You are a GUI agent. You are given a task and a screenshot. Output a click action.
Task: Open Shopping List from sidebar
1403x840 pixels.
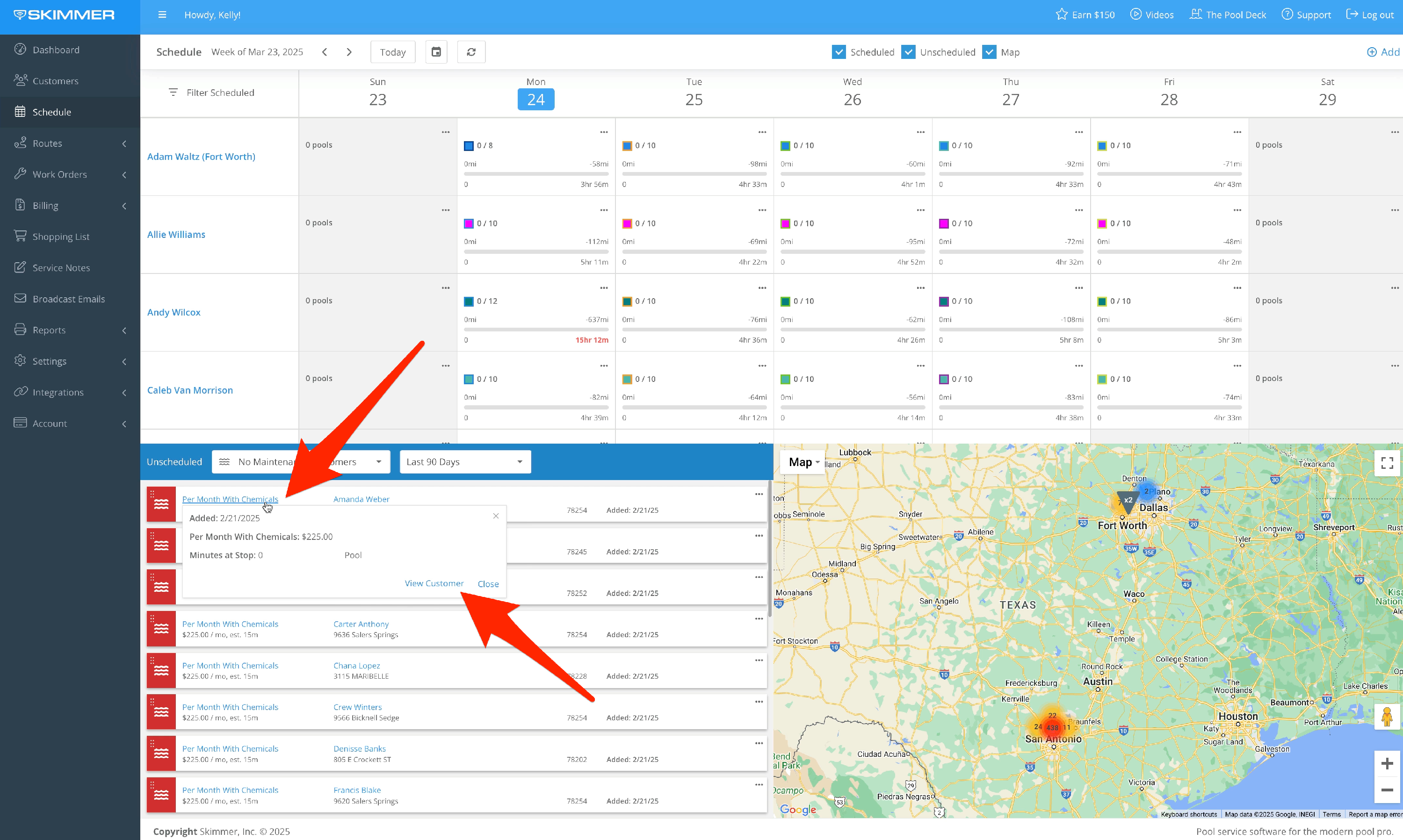[x=61, y=237]
